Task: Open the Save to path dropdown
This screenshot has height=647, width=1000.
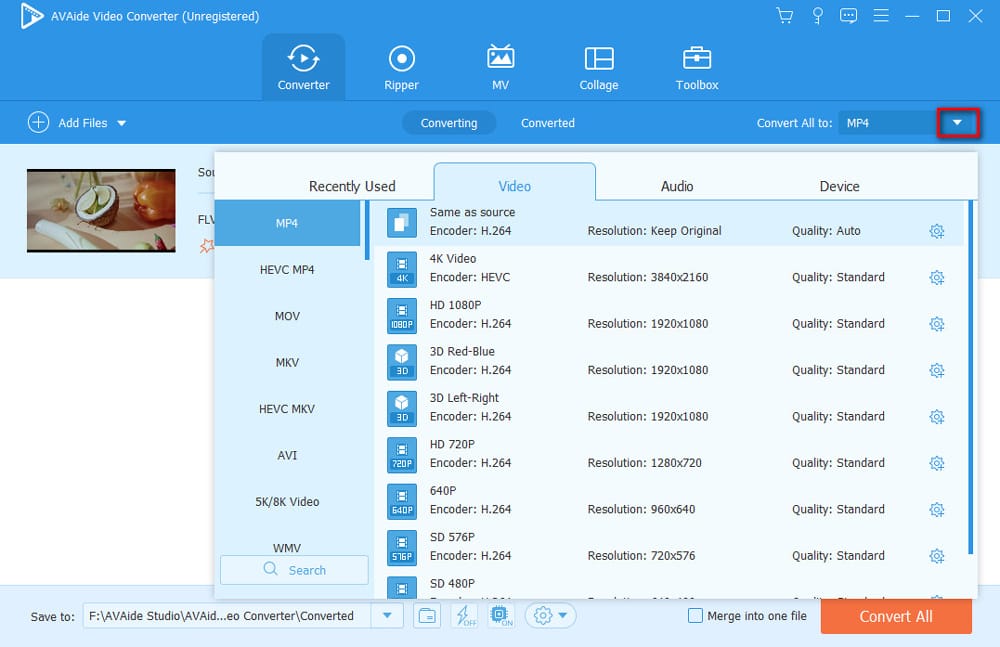Action: (x=387, y=616)
